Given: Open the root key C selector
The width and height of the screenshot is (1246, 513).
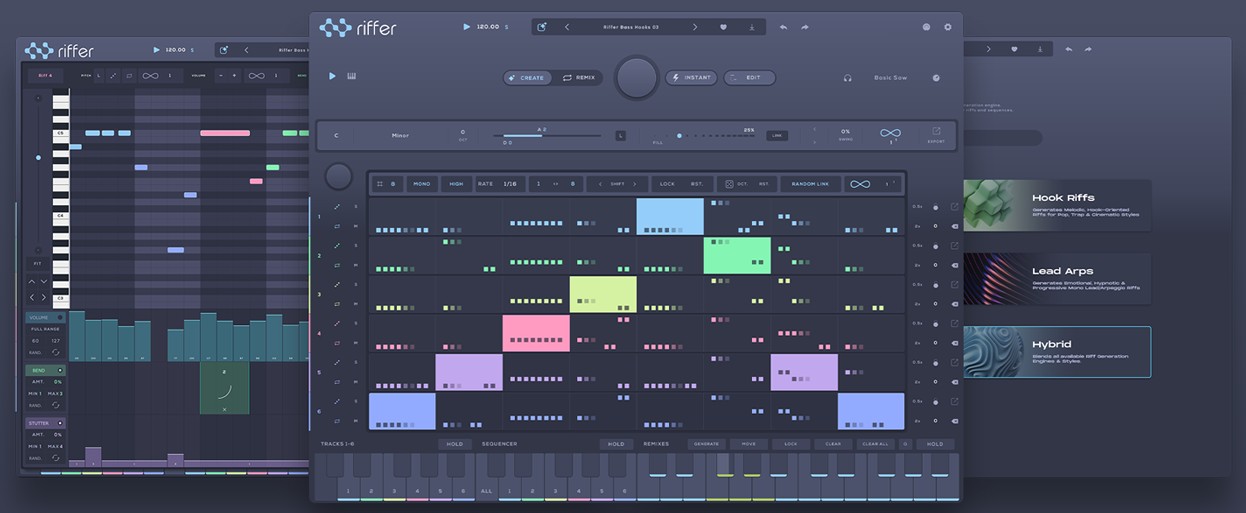Looking at the screenshot, I should tap(336, 135).
